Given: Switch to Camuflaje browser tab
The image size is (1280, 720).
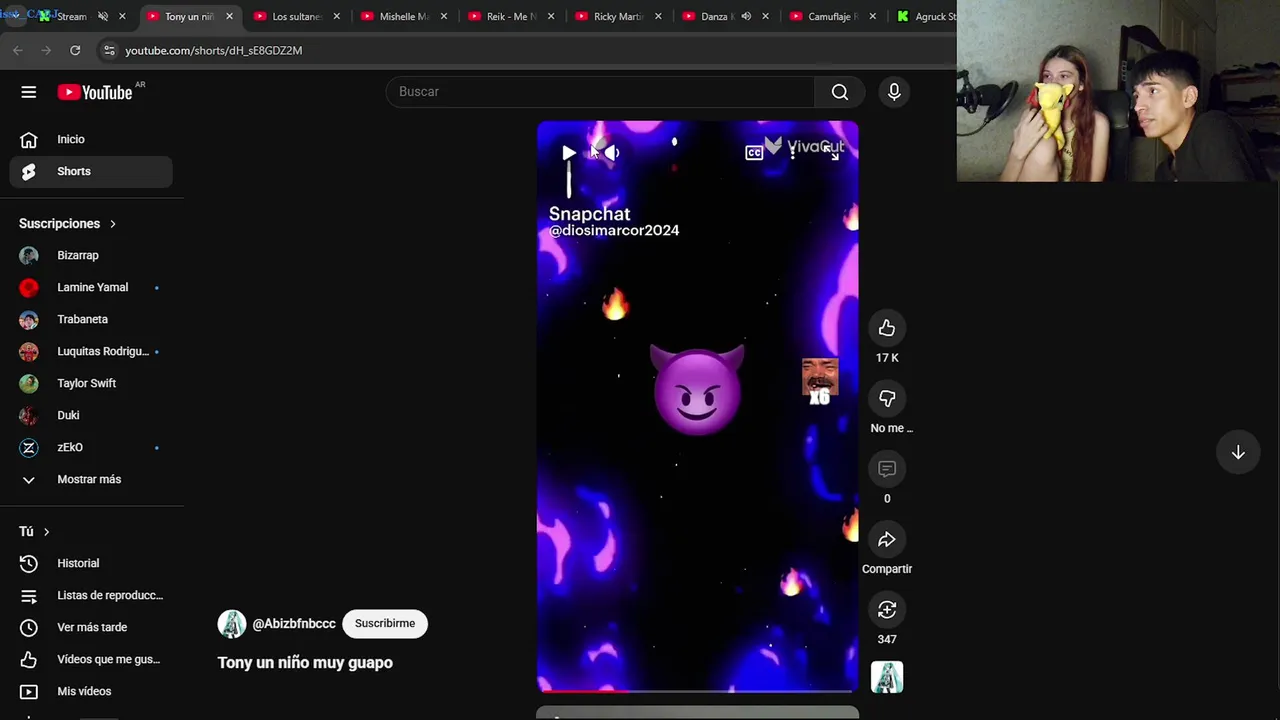Looking at the screenshot, I should click(832, 17).
